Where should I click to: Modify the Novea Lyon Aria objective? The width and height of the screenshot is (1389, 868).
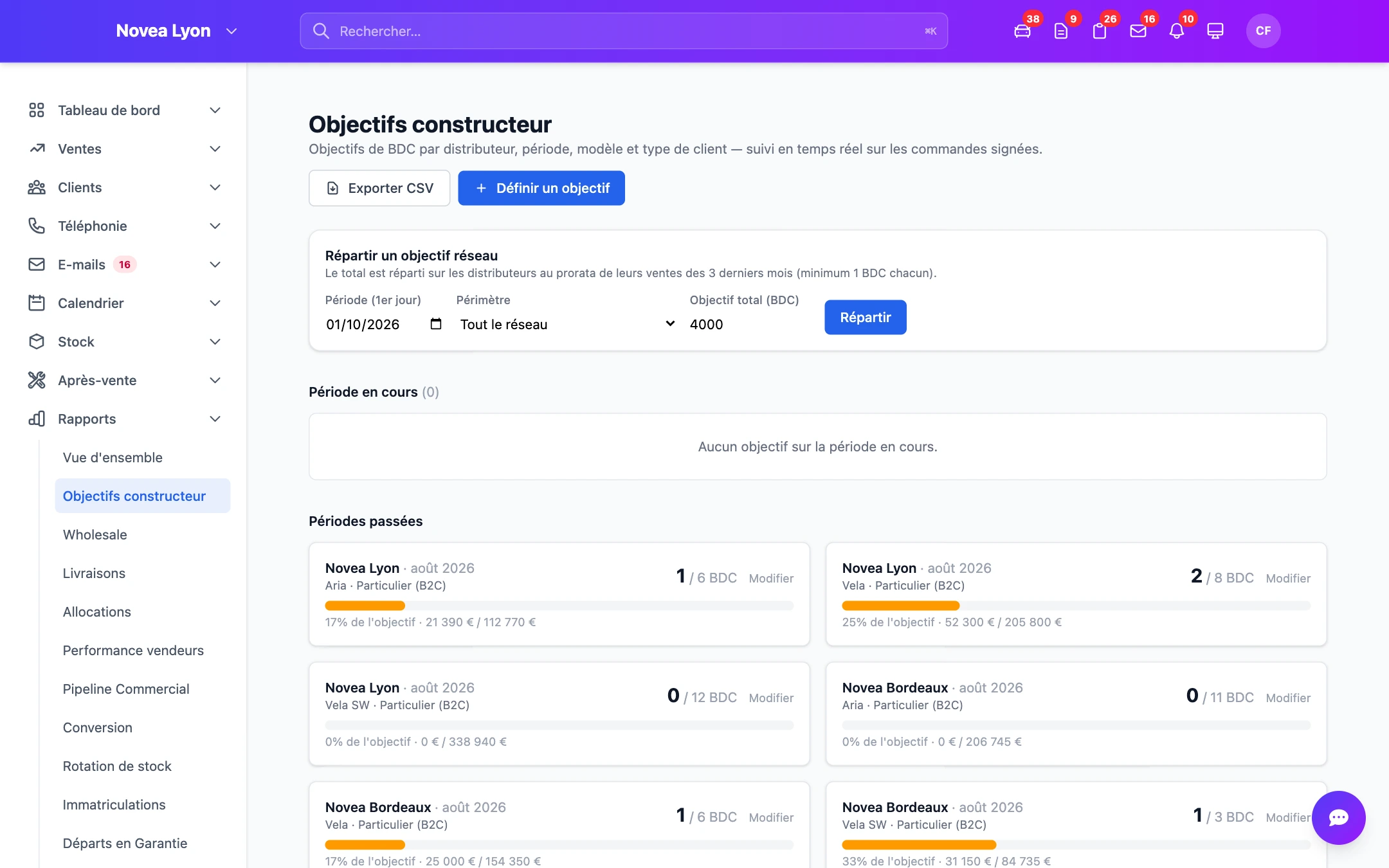(771, 578)
